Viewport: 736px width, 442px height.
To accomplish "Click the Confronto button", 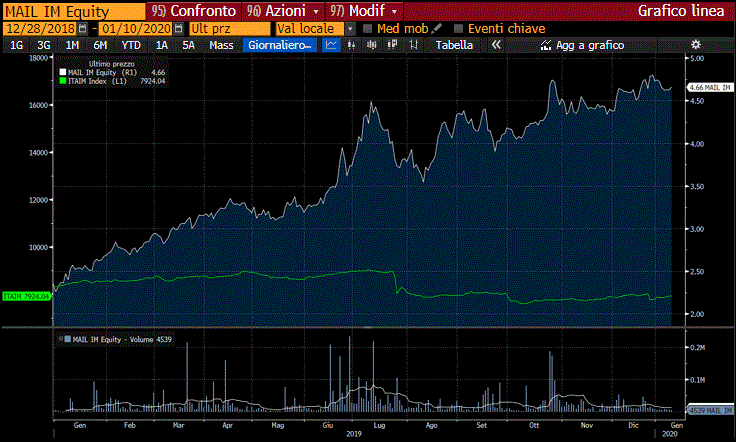I will 187,10.
